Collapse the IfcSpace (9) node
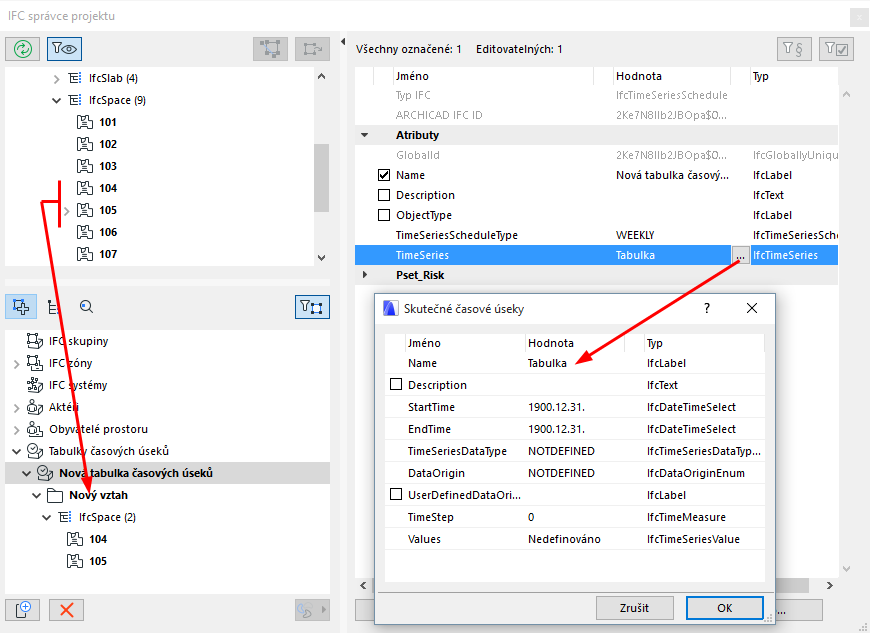 (56, 100)
